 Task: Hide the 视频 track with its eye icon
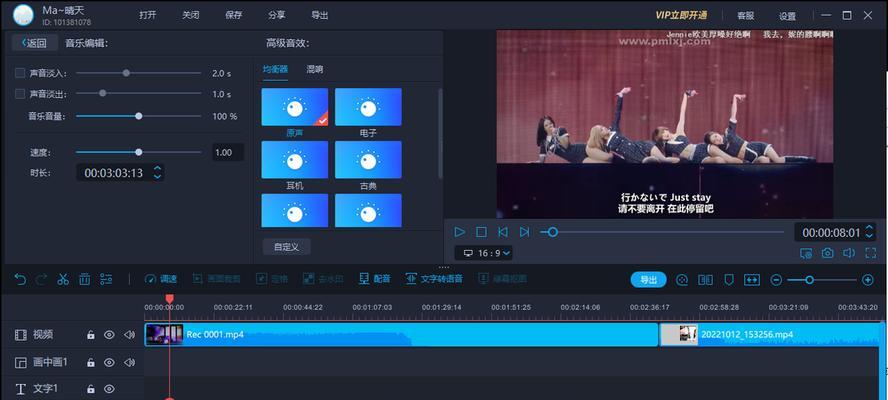coord(109,335)
